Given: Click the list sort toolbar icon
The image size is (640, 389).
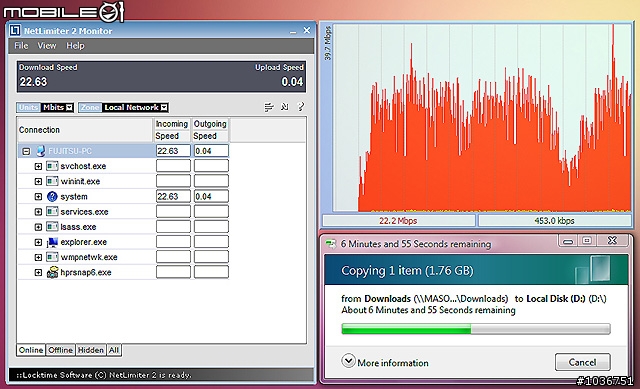Looking at the screenshot, I should point(269,107).
